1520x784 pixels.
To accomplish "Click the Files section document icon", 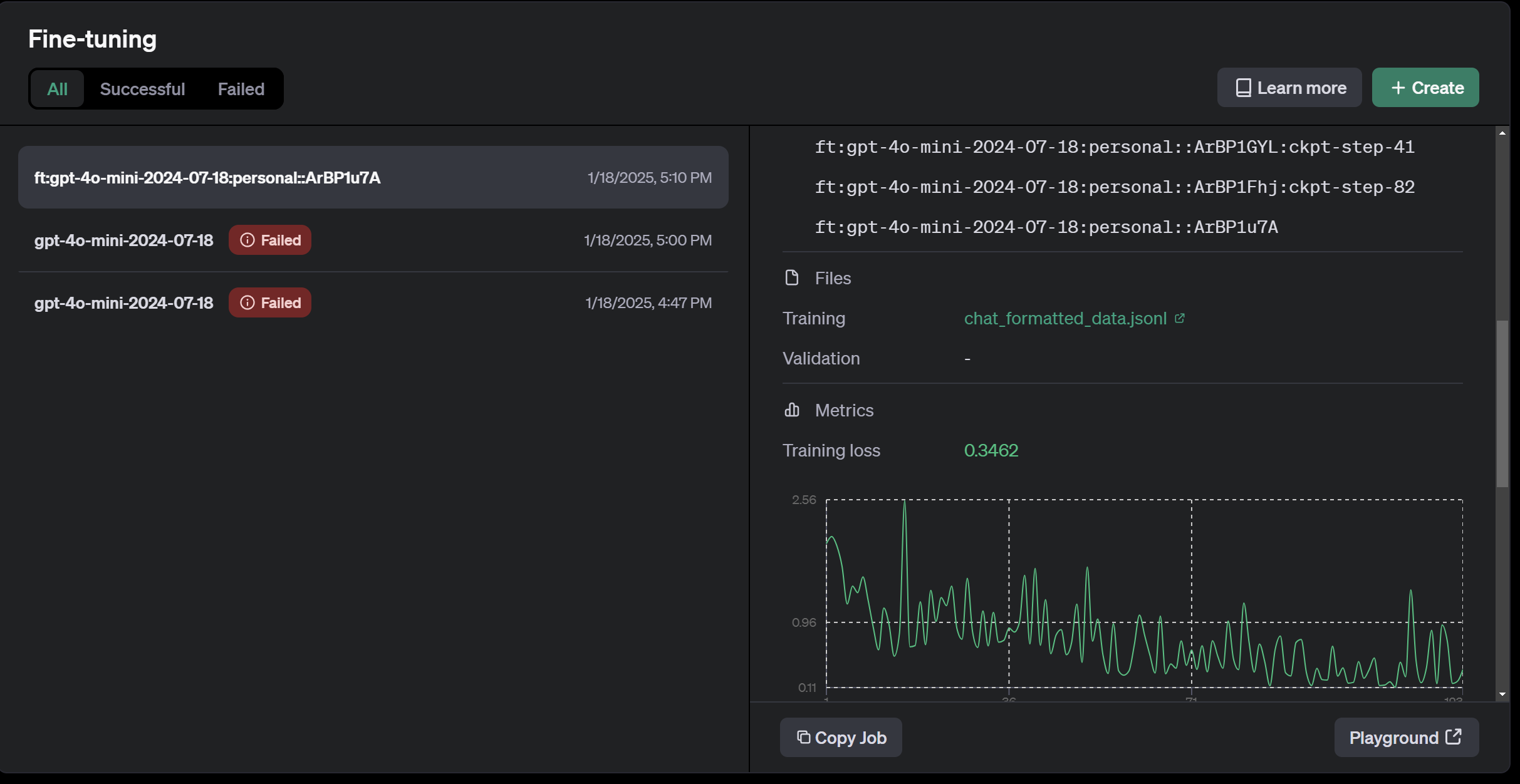I will click(x=792, y=278).
